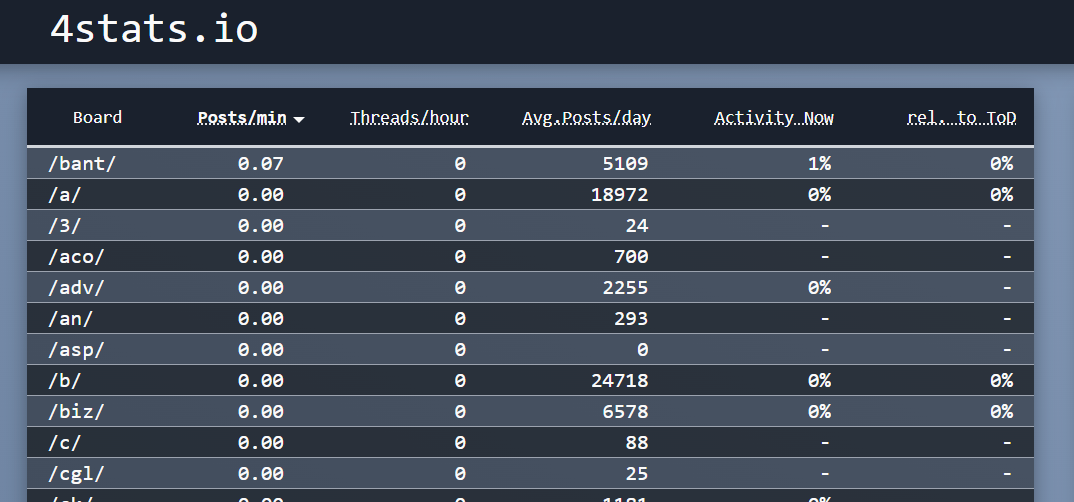Sort table by Posts/min column

pyautogui.click(x=241, y=118)
